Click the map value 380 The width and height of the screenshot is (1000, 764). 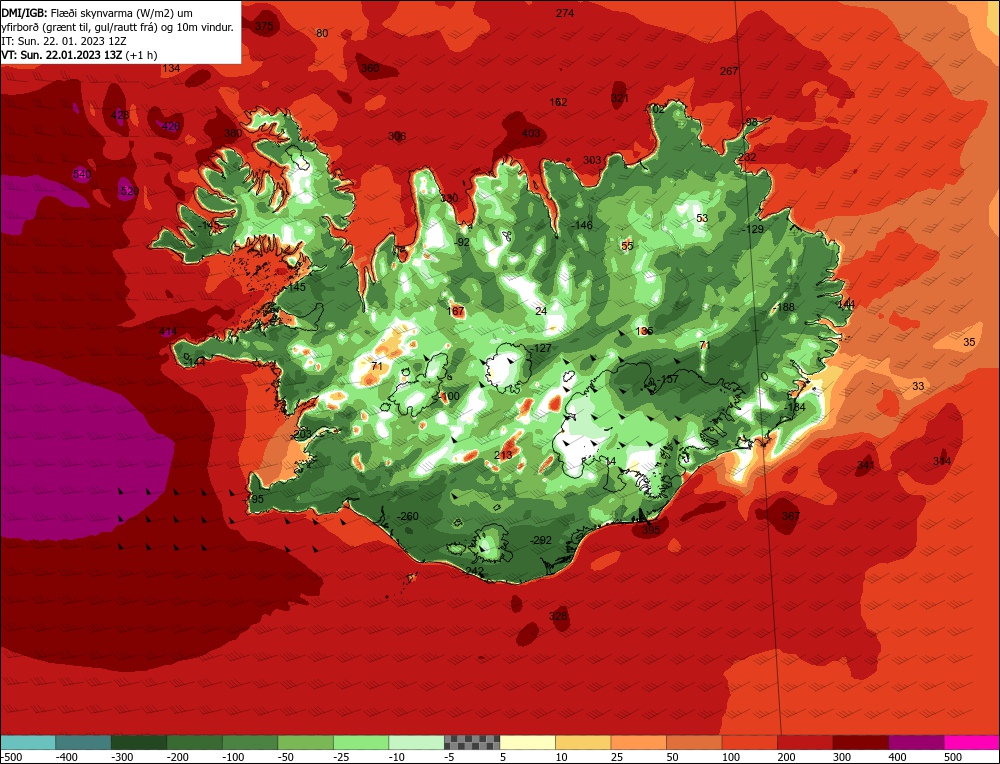233,133
